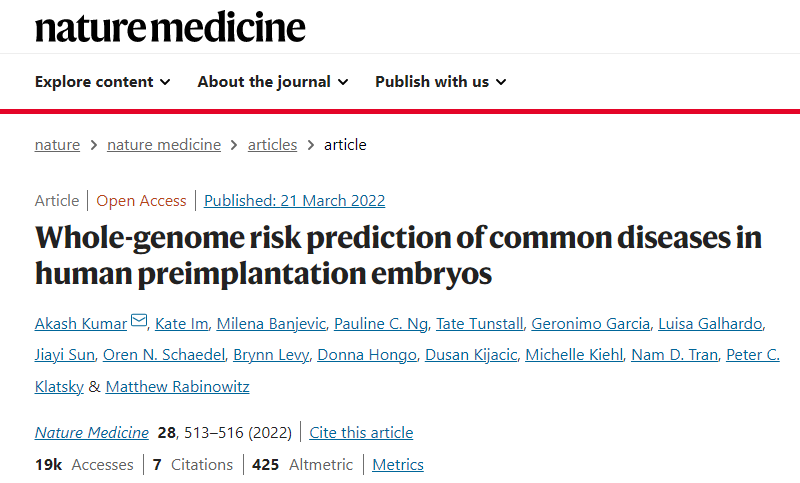Go to the nature breadcrumb link
800x483 pixels.
coord(57,145)
